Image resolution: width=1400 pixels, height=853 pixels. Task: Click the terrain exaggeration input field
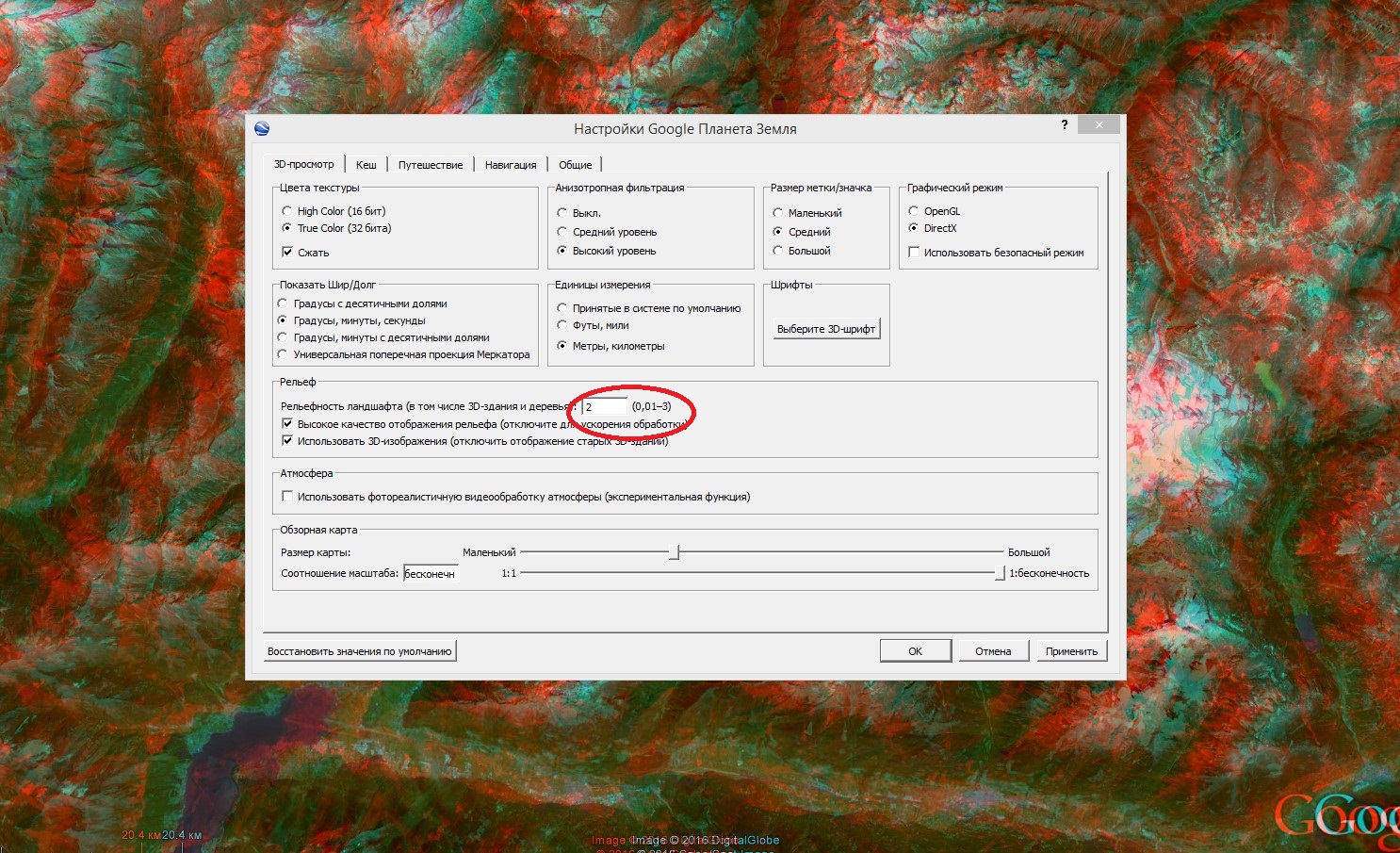coord(603,407)
